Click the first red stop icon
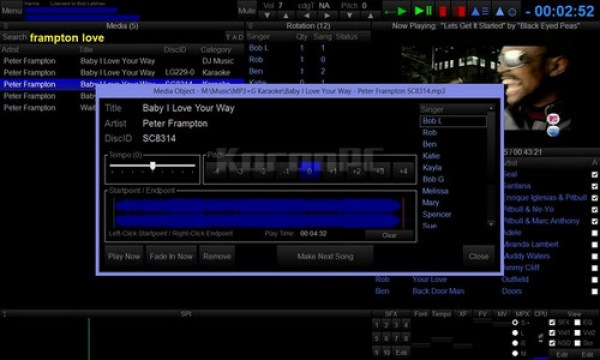This screenshot has width=600, height=360. tap(443, 11)
